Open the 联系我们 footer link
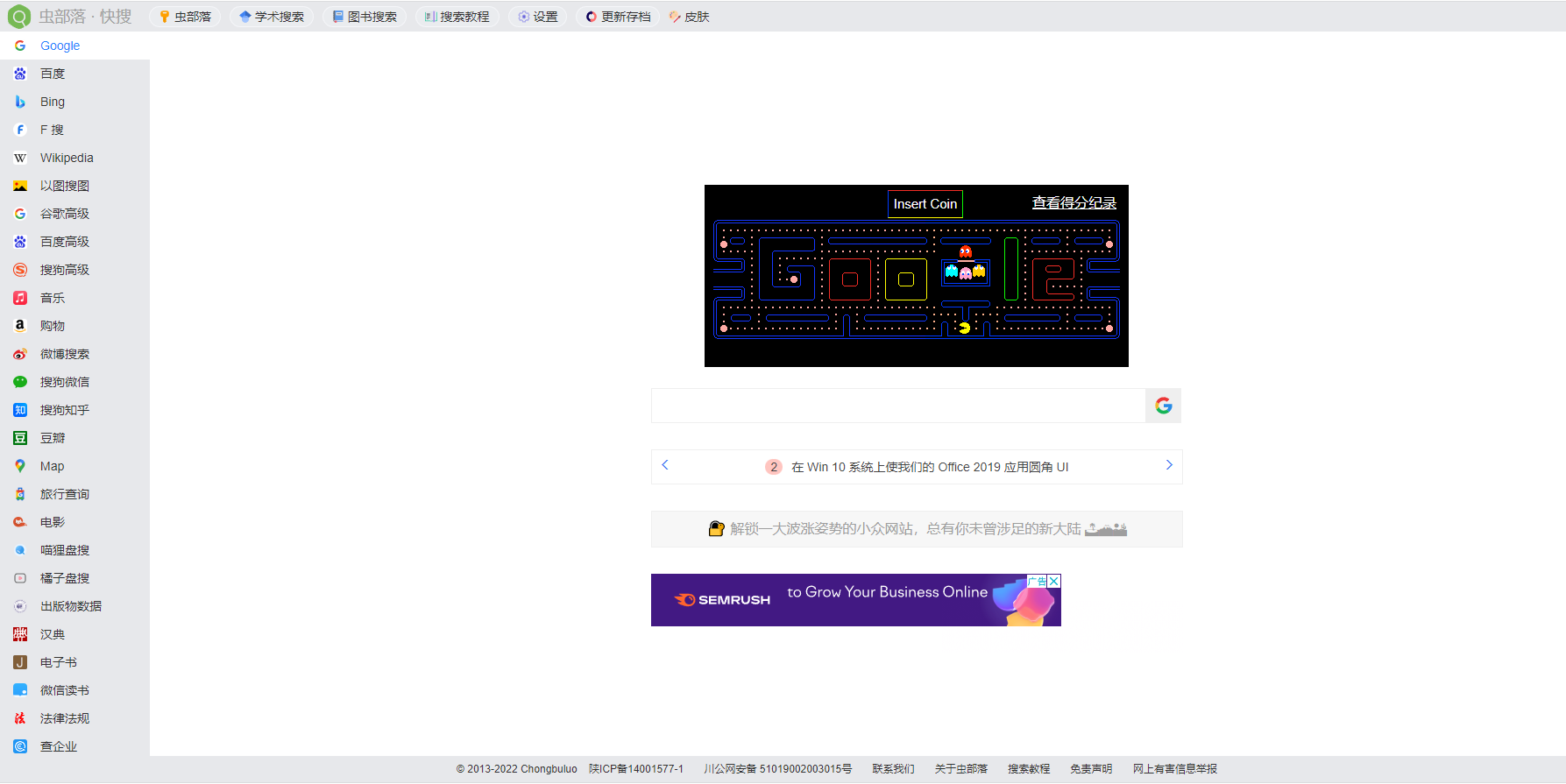Screen dimensions: 1566x784 [x=893, y=769]
